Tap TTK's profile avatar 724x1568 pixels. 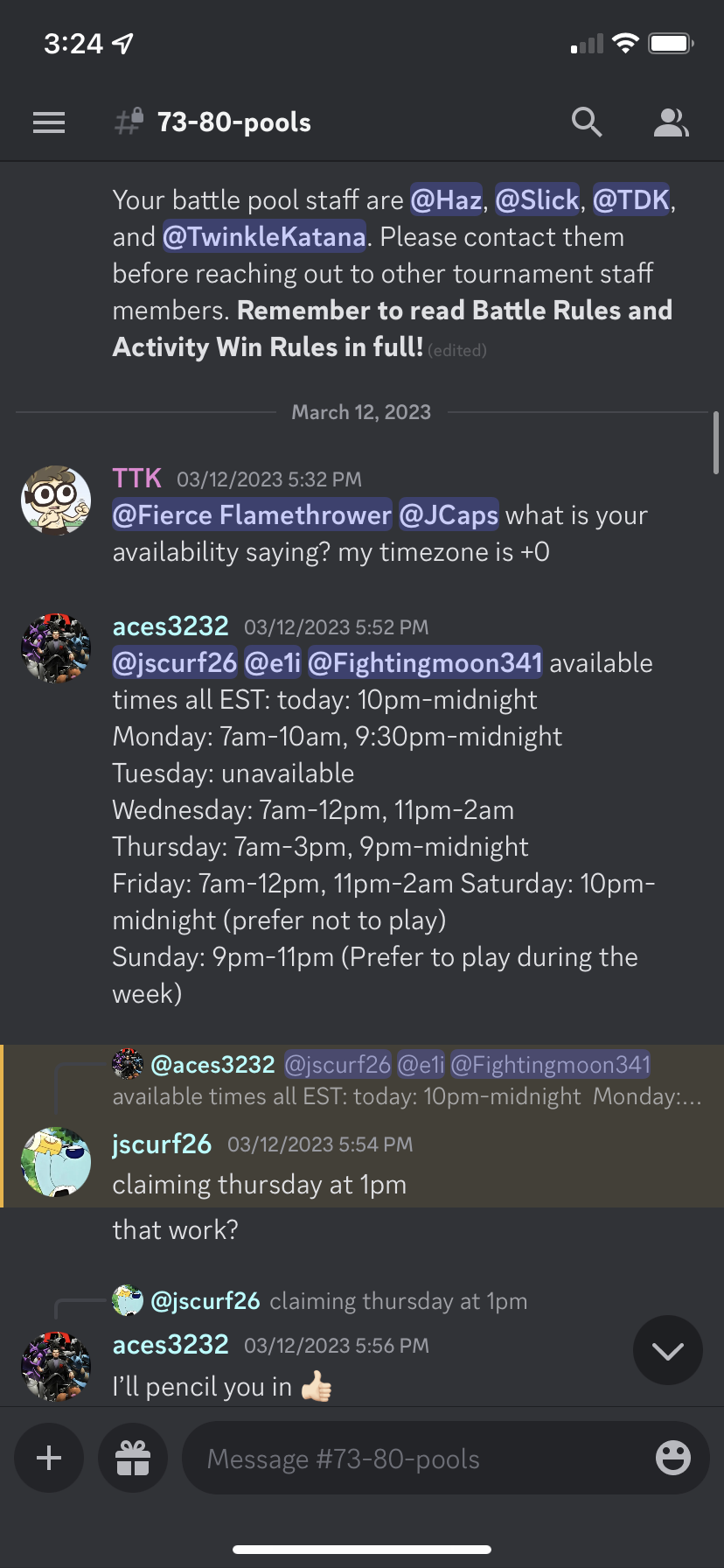[56, 500]
